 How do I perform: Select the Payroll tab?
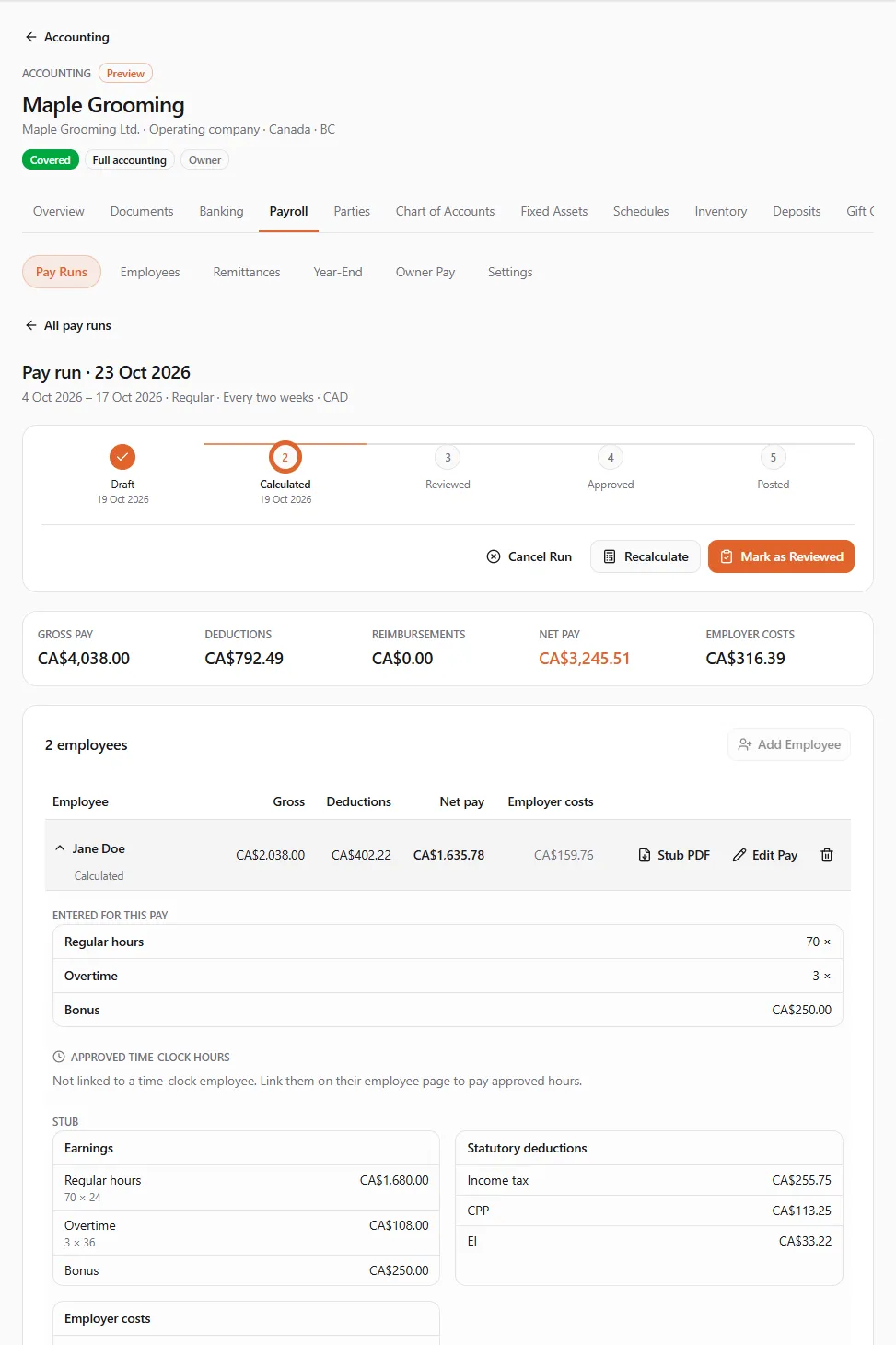[x=288, y=211]
